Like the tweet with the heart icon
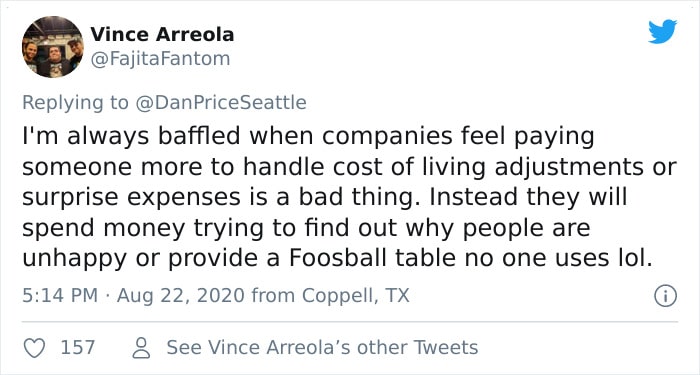This screenshot has height=375, width=700. pos(34,347)
